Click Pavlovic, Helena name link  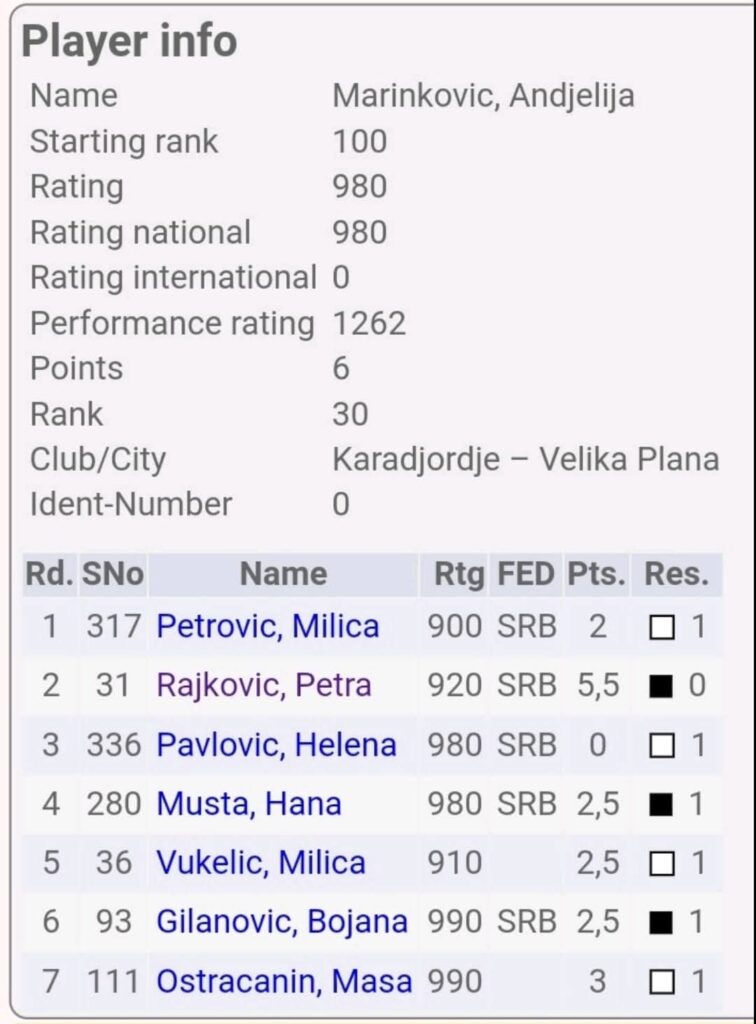pyautogui.click(x=276, y=745)
